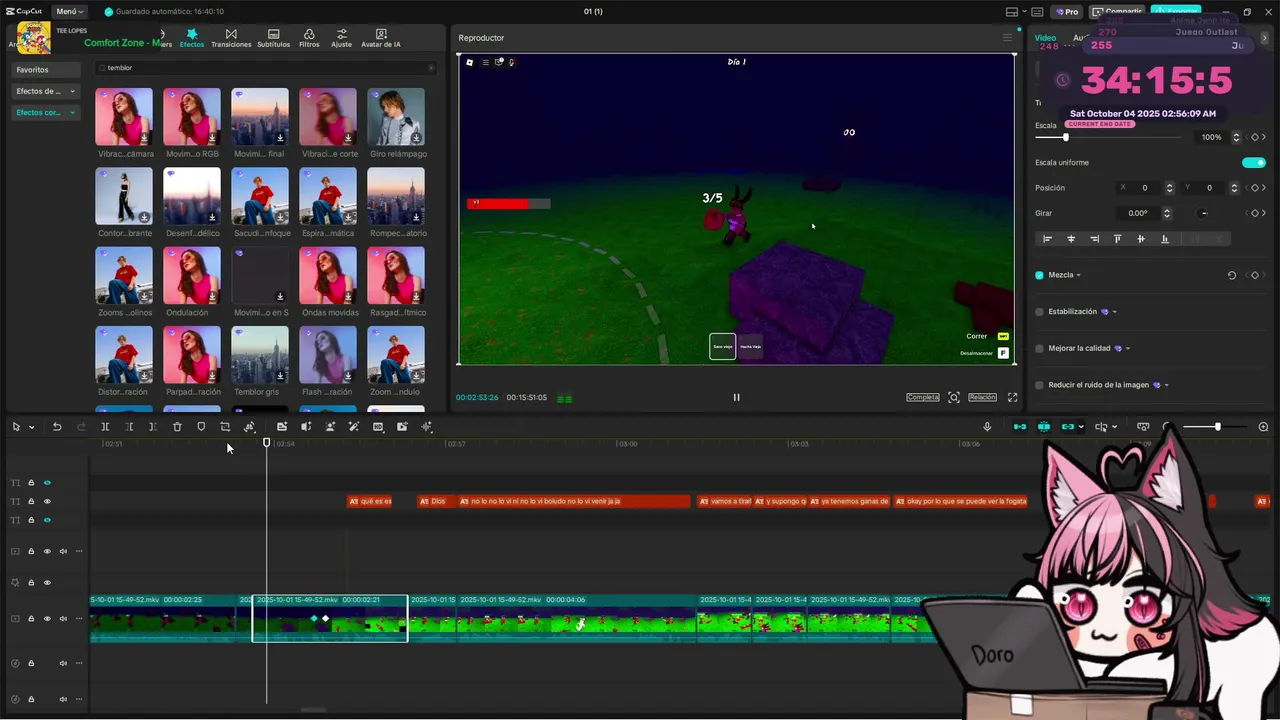Click the effects search field with temblor
Image resolution: width=1280 pixels, height=720 pixels.
pos(265,68)
